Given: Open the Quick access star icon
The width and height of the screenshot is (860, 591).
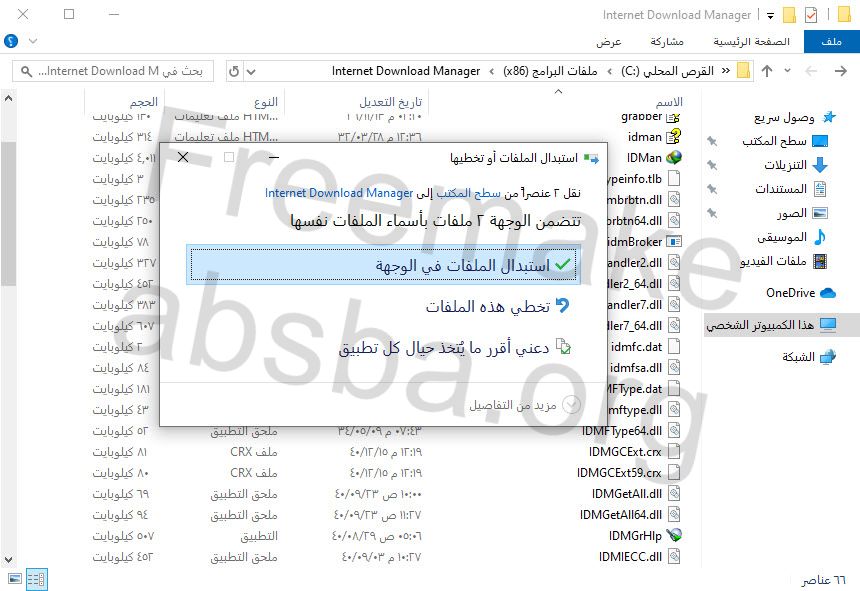Looking at the screenshot, I should [x=829, y=117].
